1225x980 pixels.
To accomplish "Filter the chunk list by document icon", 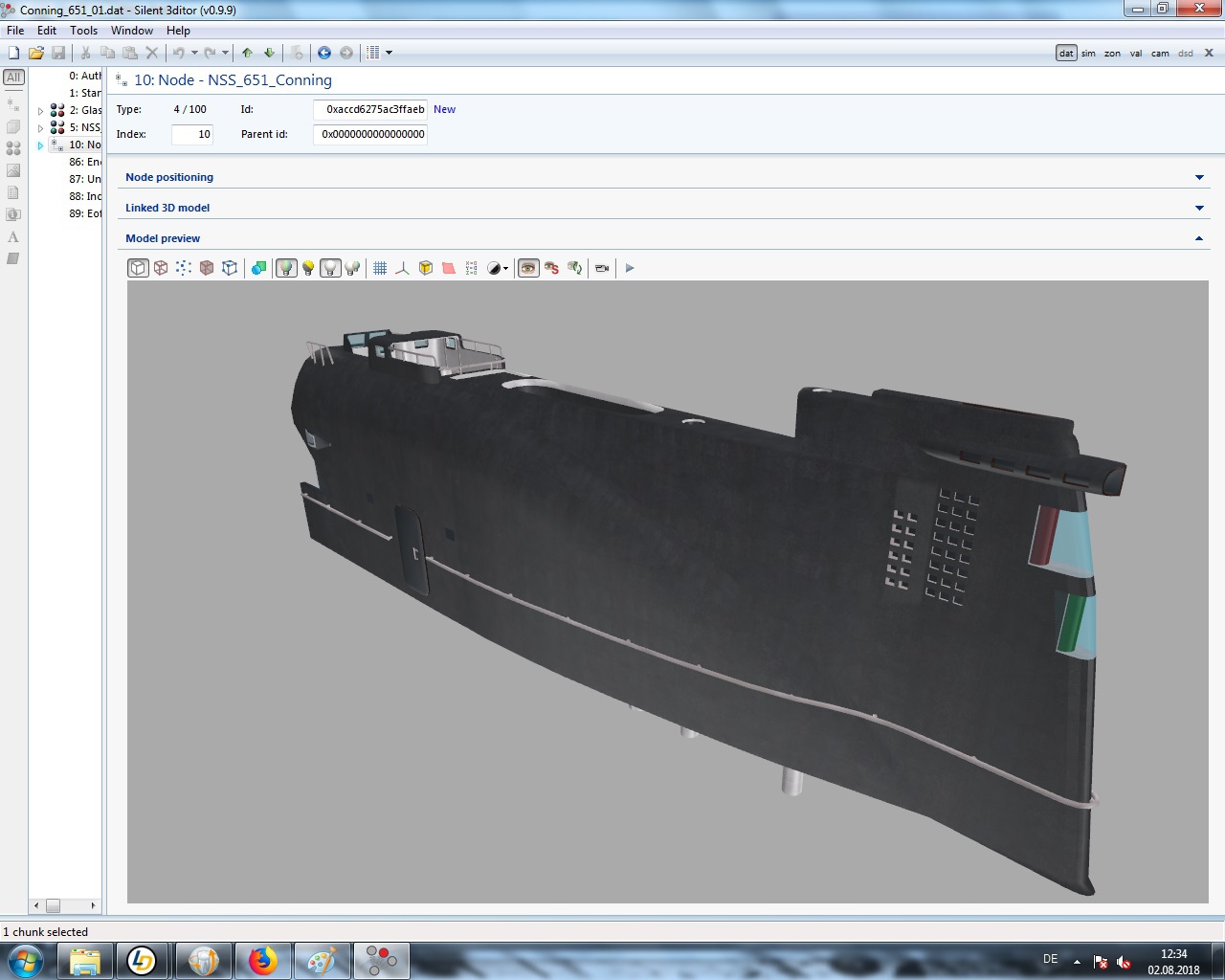I will (13, 192).
